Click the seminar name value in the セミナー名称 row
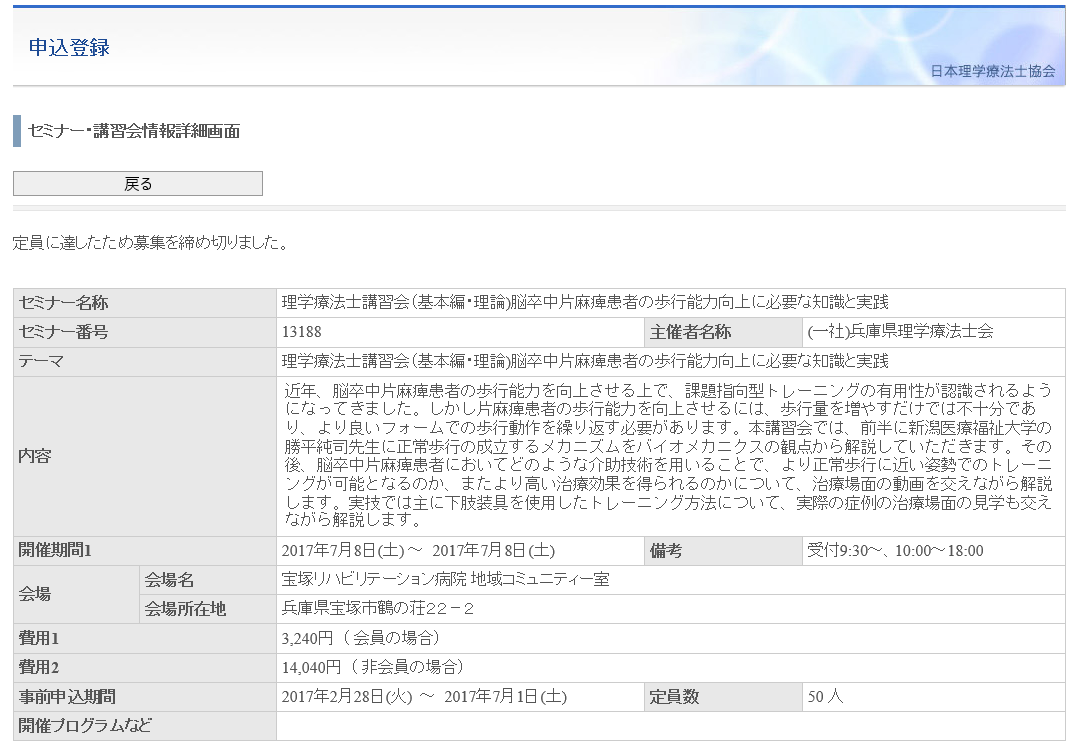 pyautogui.click(x=585, y=302)
